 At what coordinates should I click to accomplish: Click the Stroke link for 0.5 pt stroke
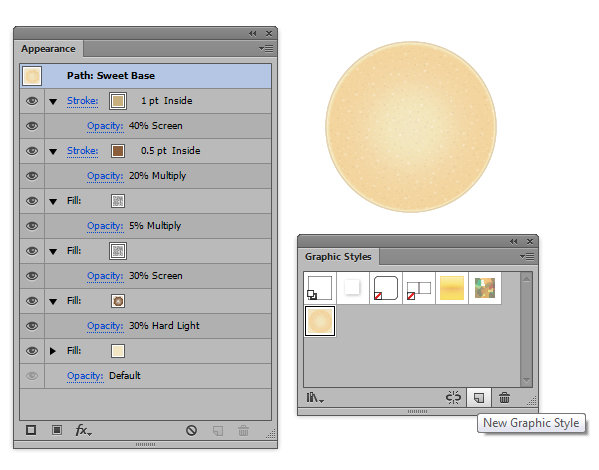tap(83, 151)
